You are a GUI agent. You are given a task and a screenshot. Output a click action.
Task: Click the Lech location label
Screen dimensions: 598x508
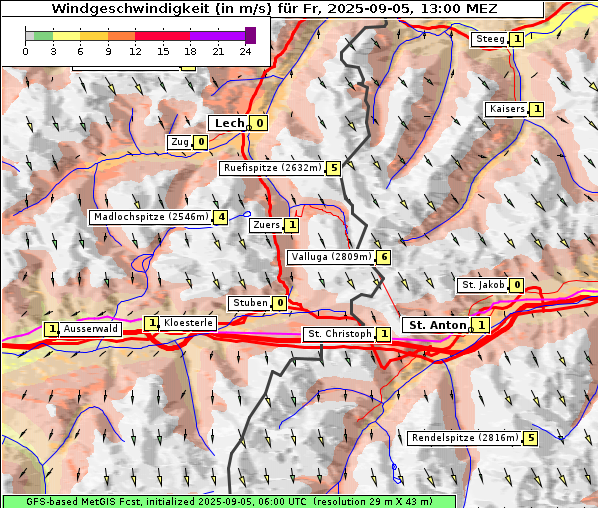click(x=230, y=123)
